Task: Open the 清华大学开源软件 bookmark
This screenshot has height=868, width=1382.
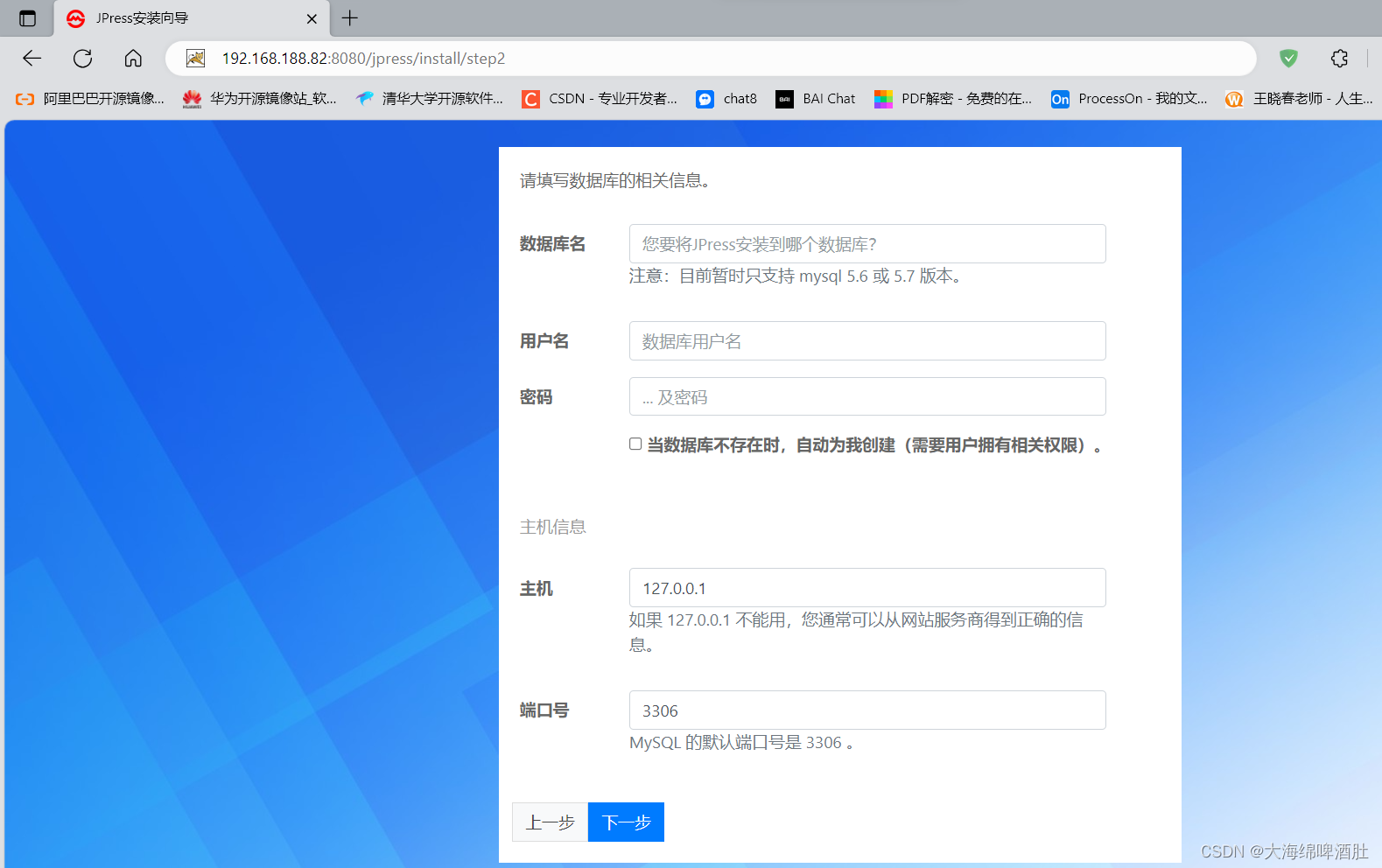Action: [430, 99]
